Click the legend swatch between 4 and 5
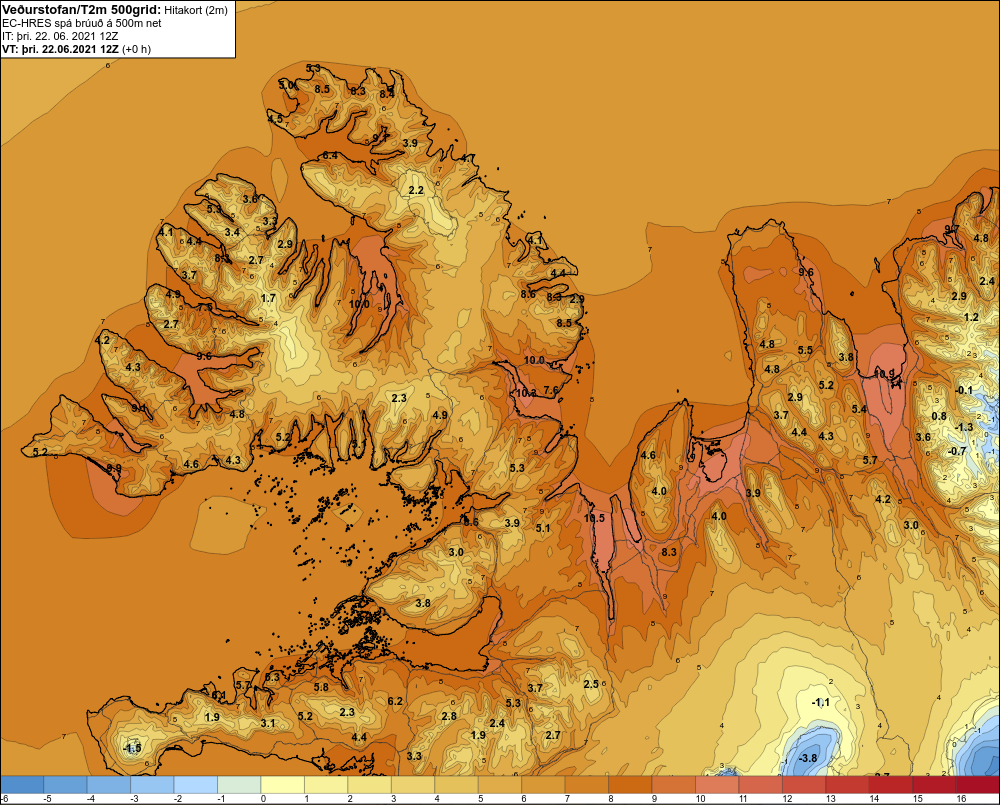 coord(457,785)
